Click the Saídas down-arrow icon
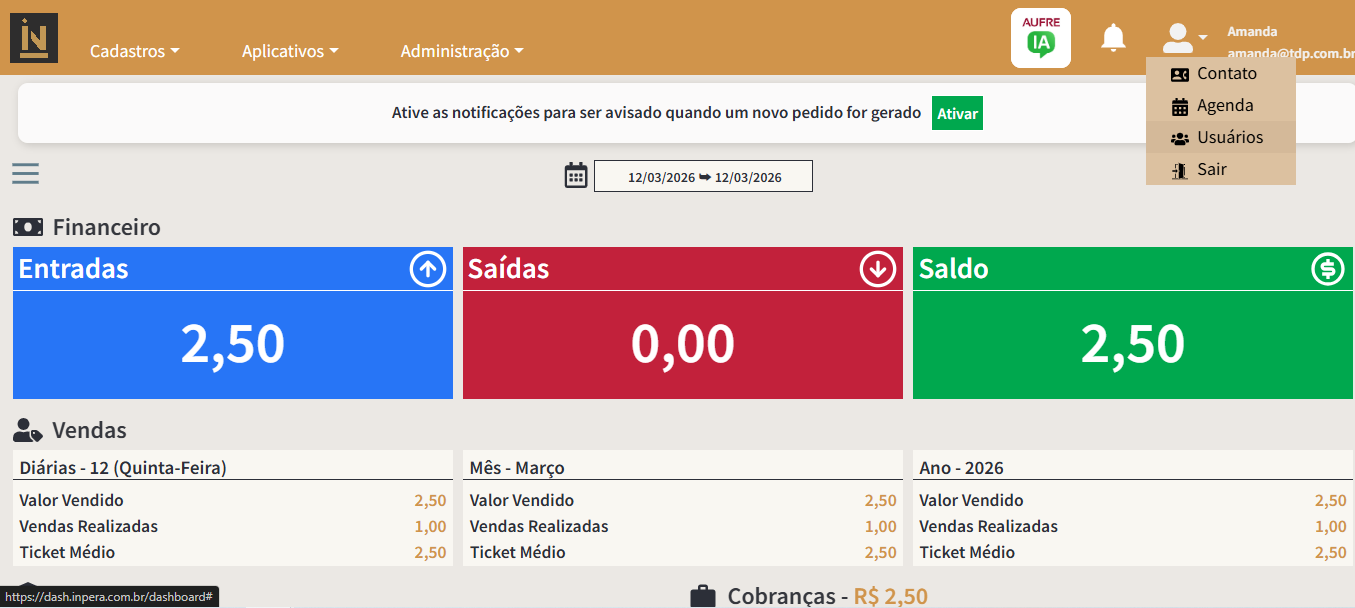Viewport: 1355px width, 608px height. coord(878,269)
